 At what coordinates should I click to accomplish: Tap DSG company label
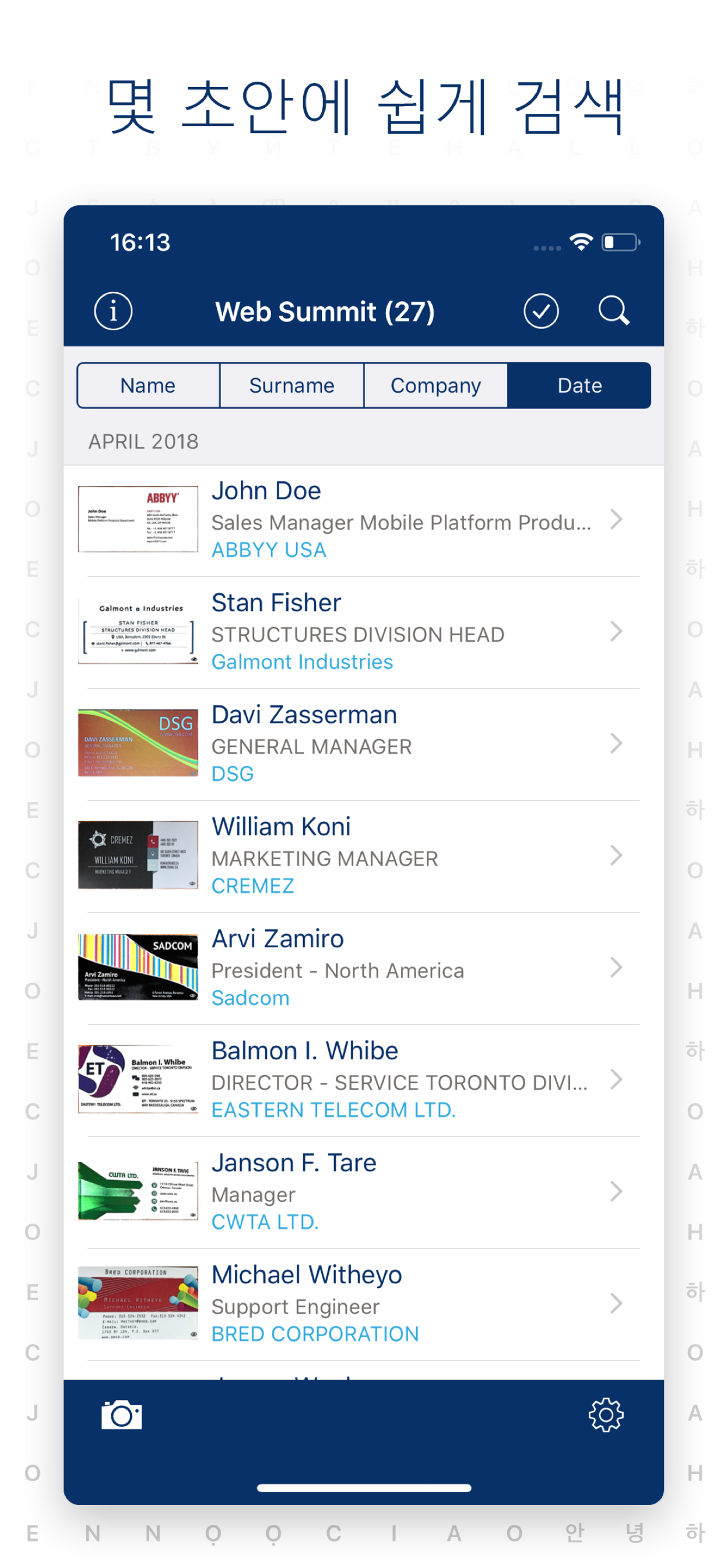(x=233, y=773)
